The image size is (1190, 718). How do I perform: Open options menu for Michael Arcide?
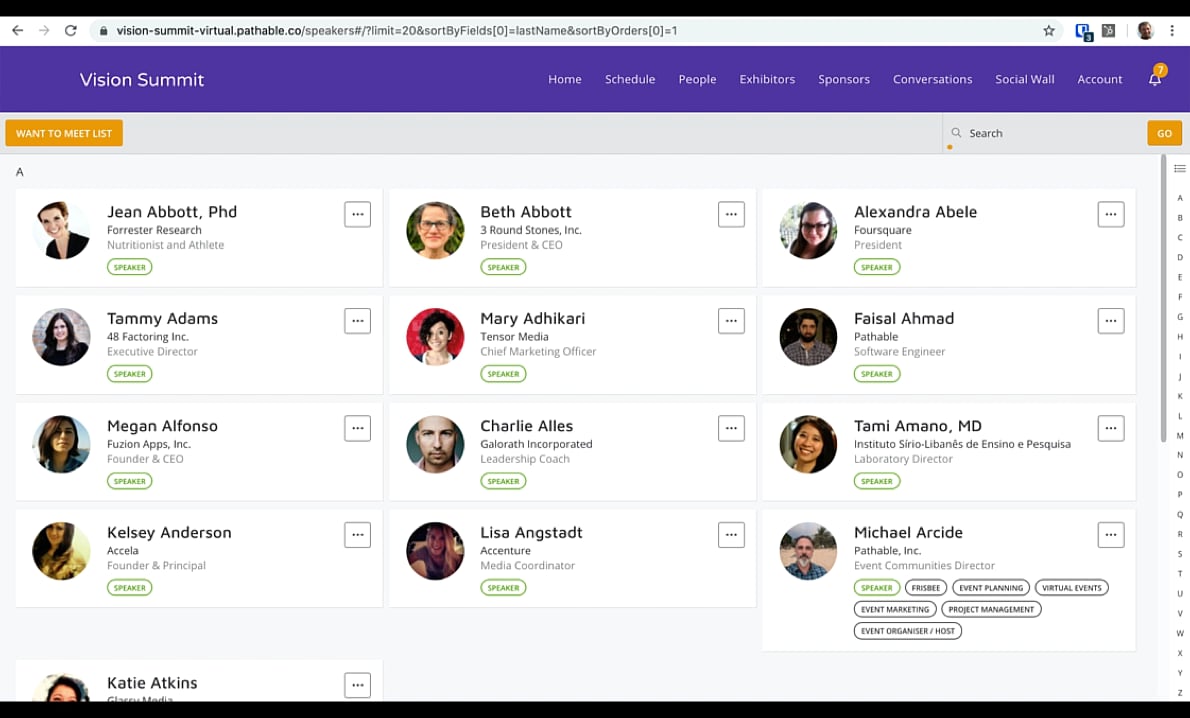coord(1110,534)
